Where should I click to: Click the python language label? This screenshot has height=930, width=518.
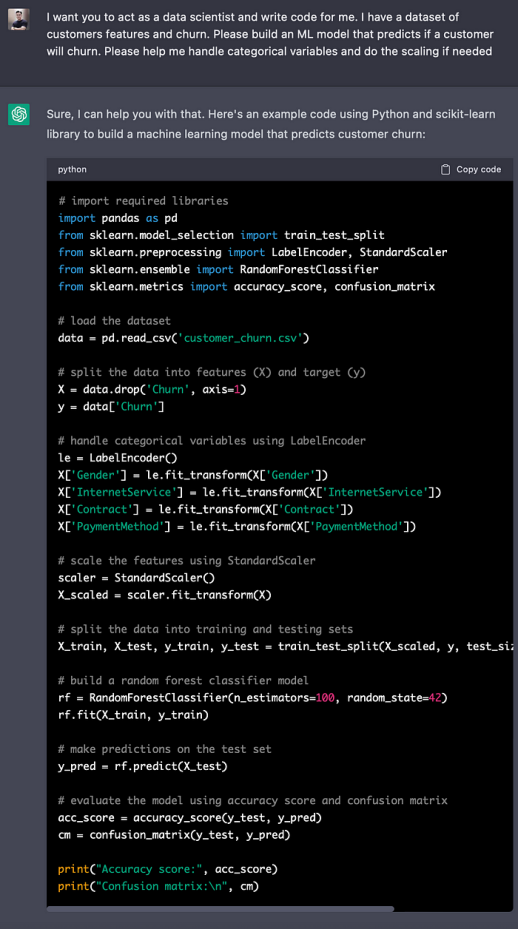[x=72, y=170]
